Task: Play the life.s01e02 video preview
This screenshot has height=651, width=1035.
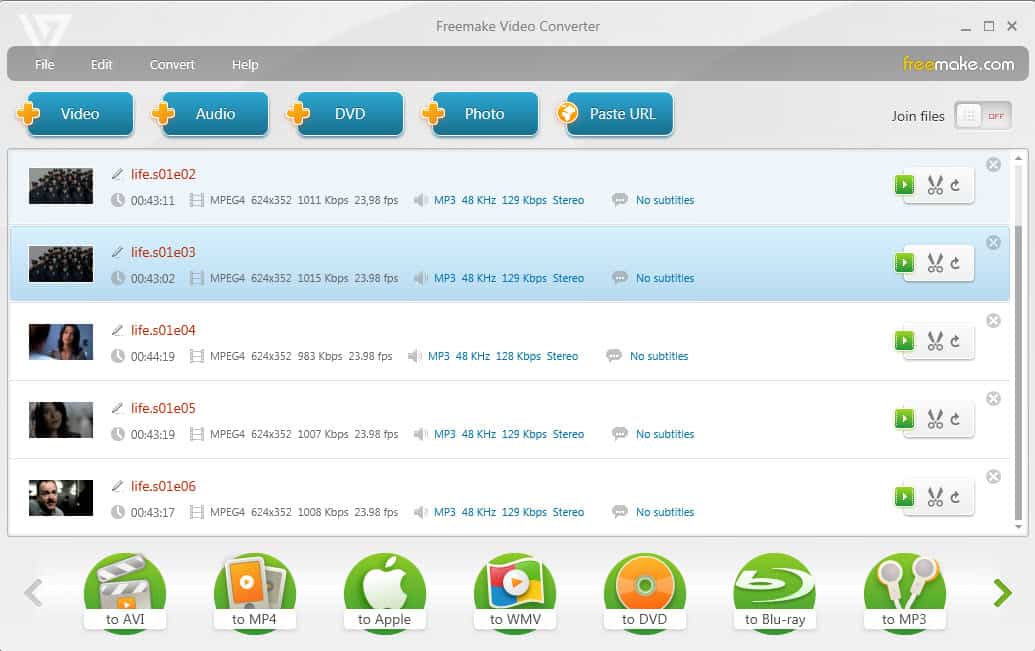Action: (x=904, y=185)
